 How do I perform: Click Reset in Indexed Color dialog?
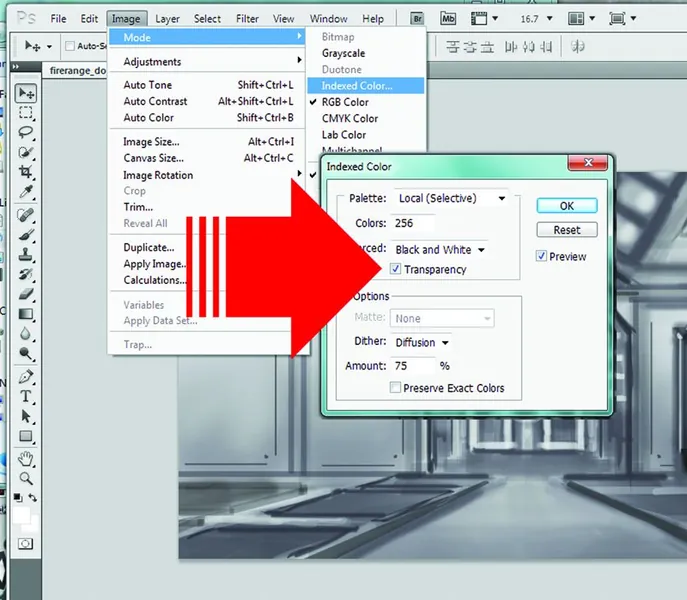pos(567,230)
